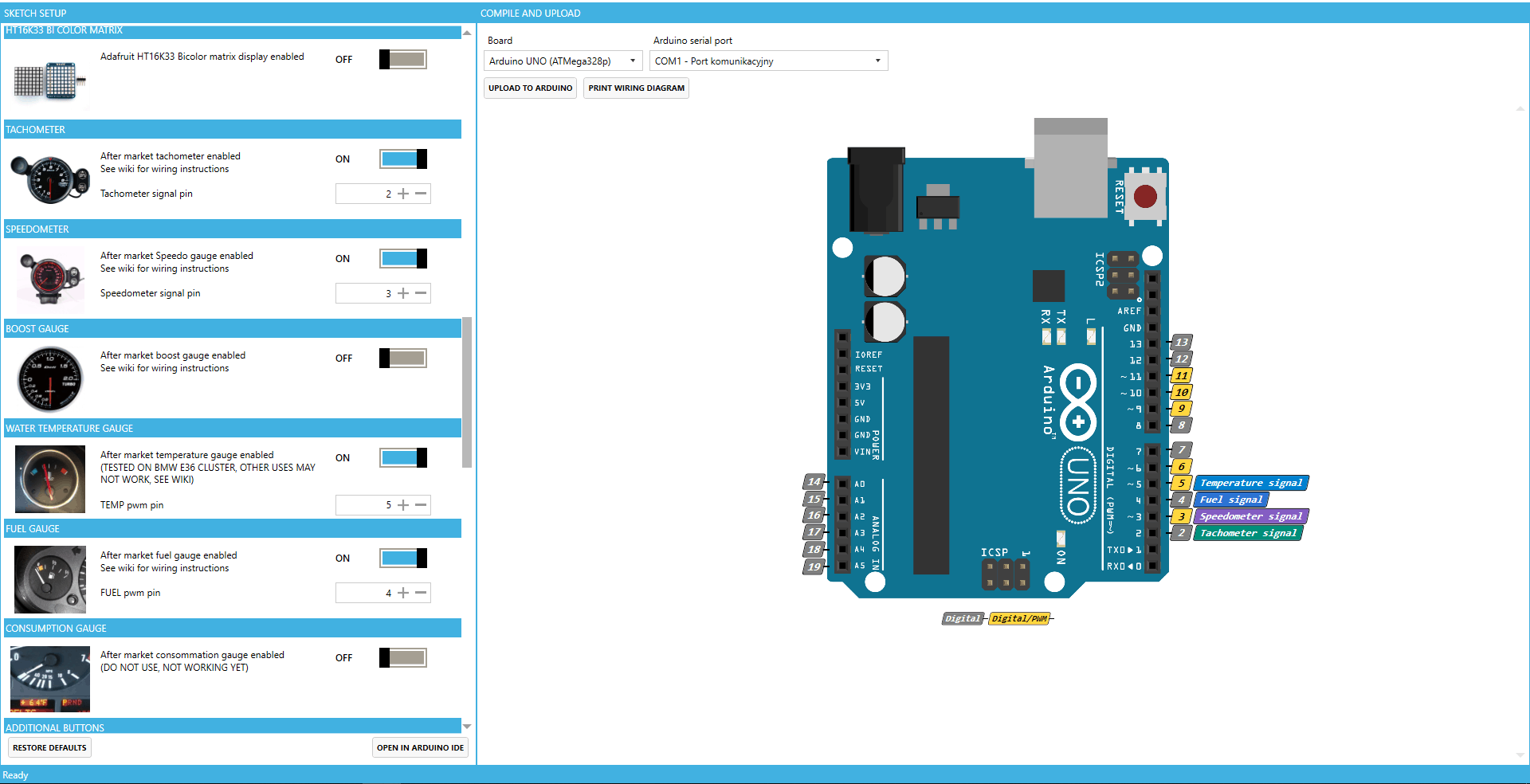Turn off the fuel gauge switch
The width and height of the screenshot is (1530, 784).
(x=403, y=558)
